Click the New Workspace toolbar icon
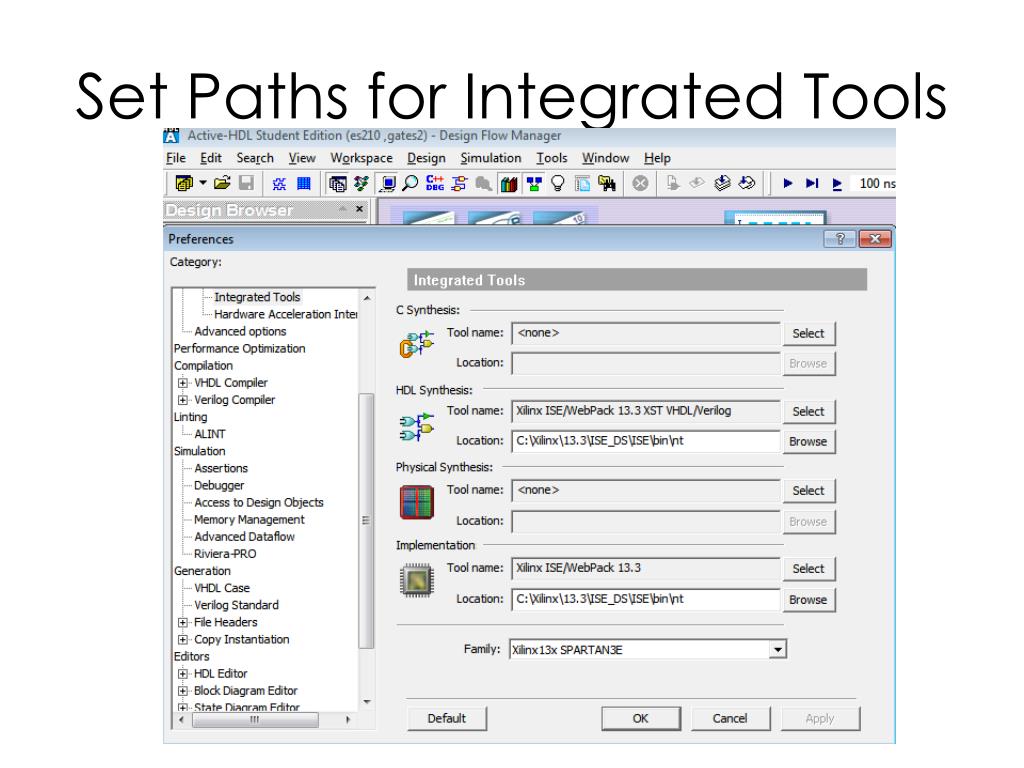Viewport: 1024px width, 768px height. pos(184,184)
